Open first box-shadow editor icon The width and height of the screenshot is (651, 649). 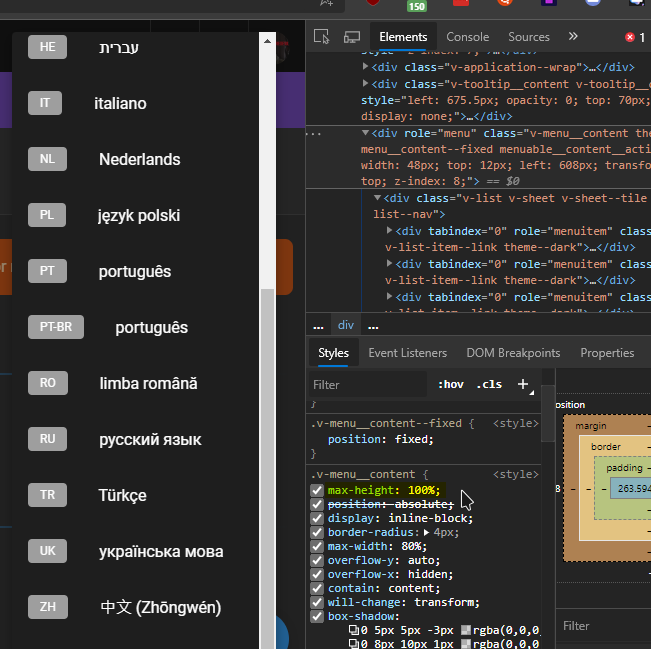354,630
